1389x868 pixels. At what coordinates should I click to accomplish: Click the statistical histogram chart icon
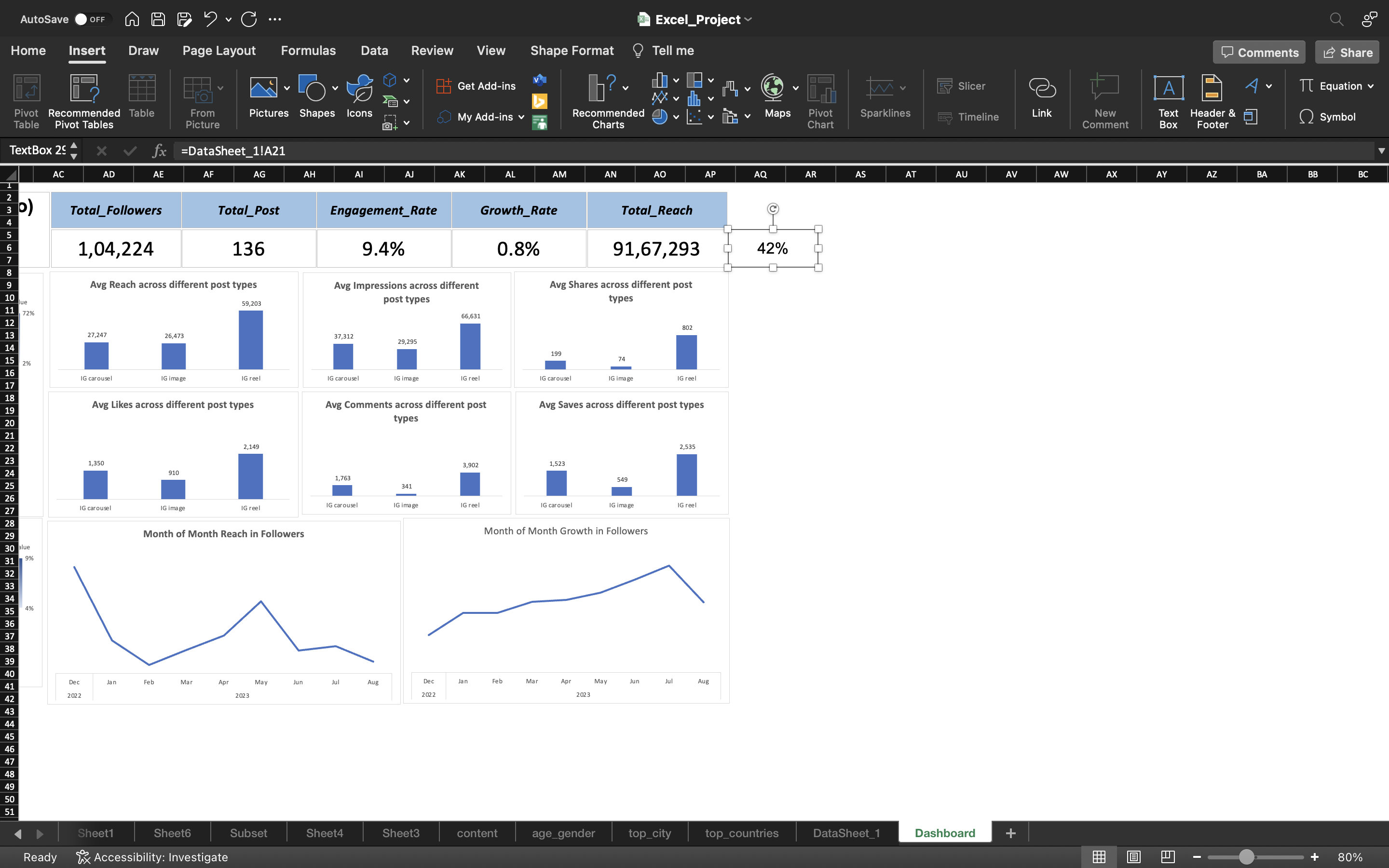(694, 98)
